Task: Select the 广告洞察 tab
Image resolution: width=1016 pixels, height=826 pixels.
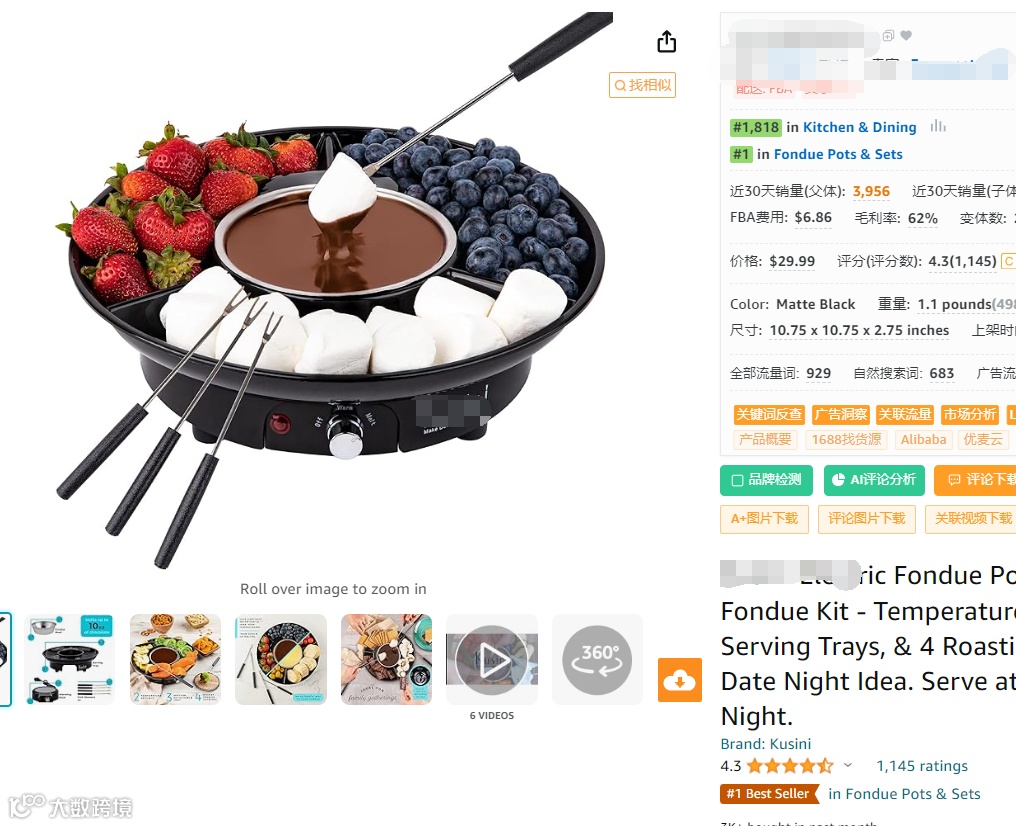Action: point(840,415)
